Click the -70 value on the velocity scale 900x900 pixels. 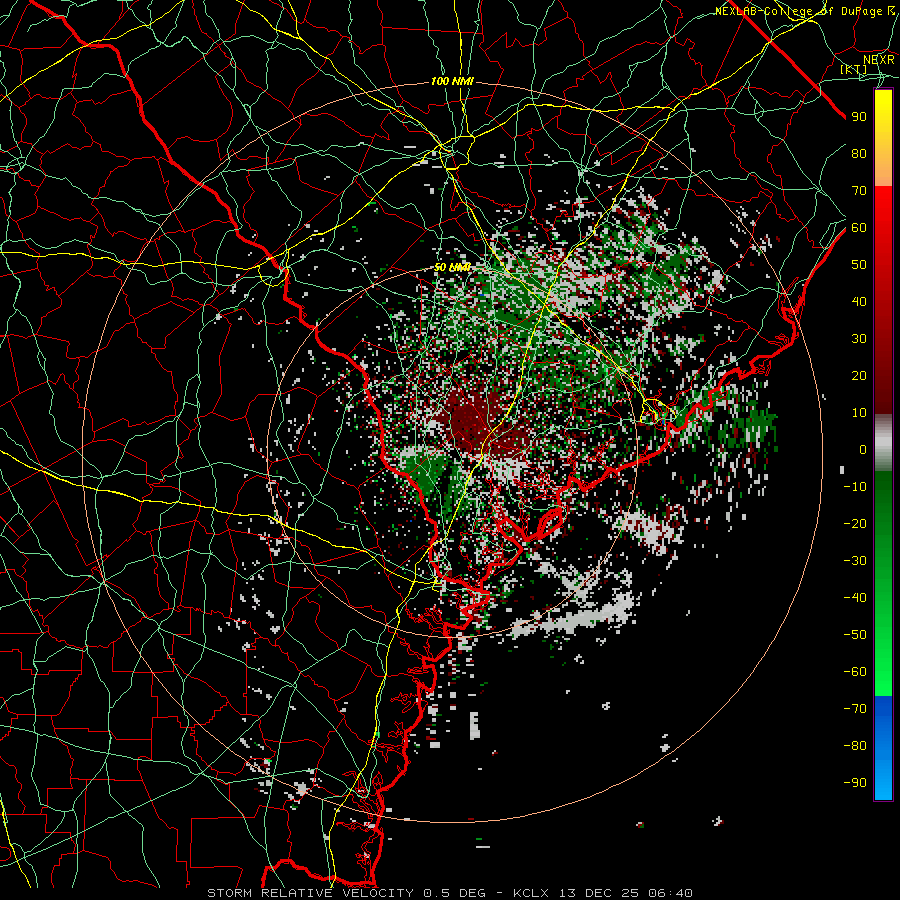point(855,709)
